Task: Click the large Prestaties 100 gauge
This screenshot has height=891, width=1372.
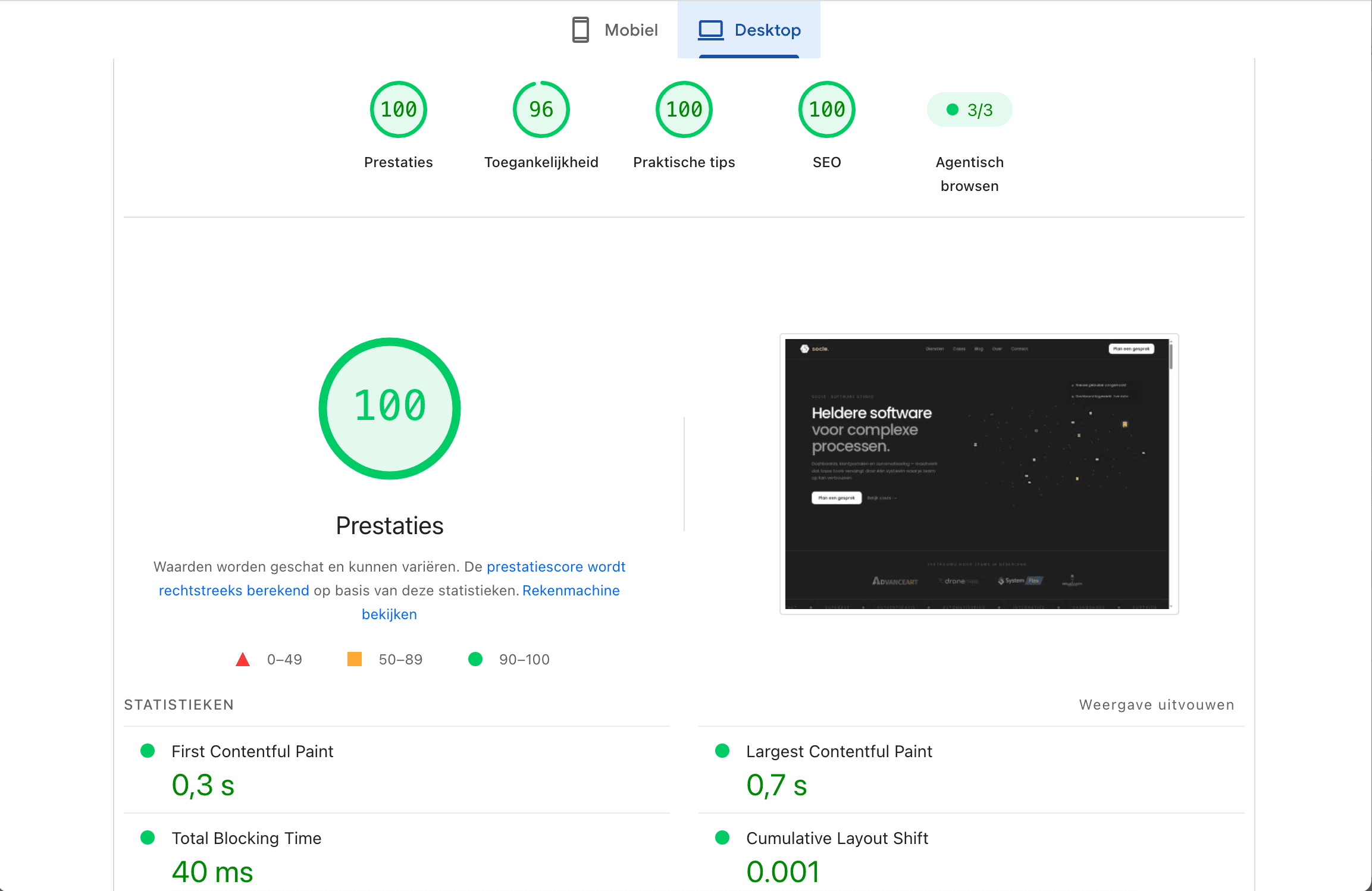Action: click(x=390, y=408)
